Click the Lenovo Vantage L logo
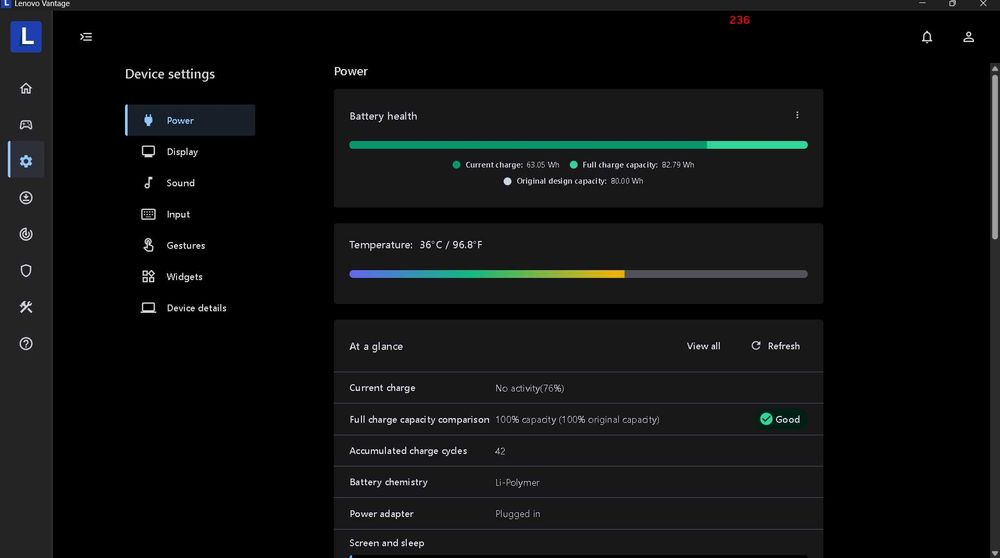Viewport: 1000px width, 558px height. (x=26, y=36)
